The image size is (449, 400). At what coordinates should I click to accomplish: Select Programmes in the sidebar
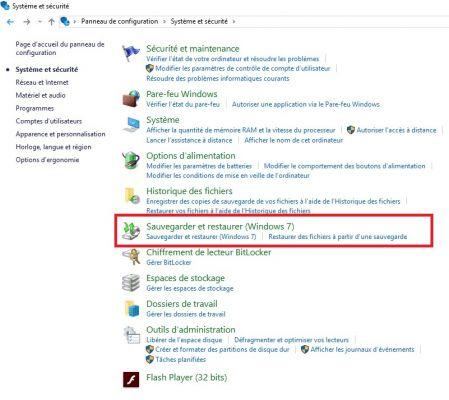[35, 108]
